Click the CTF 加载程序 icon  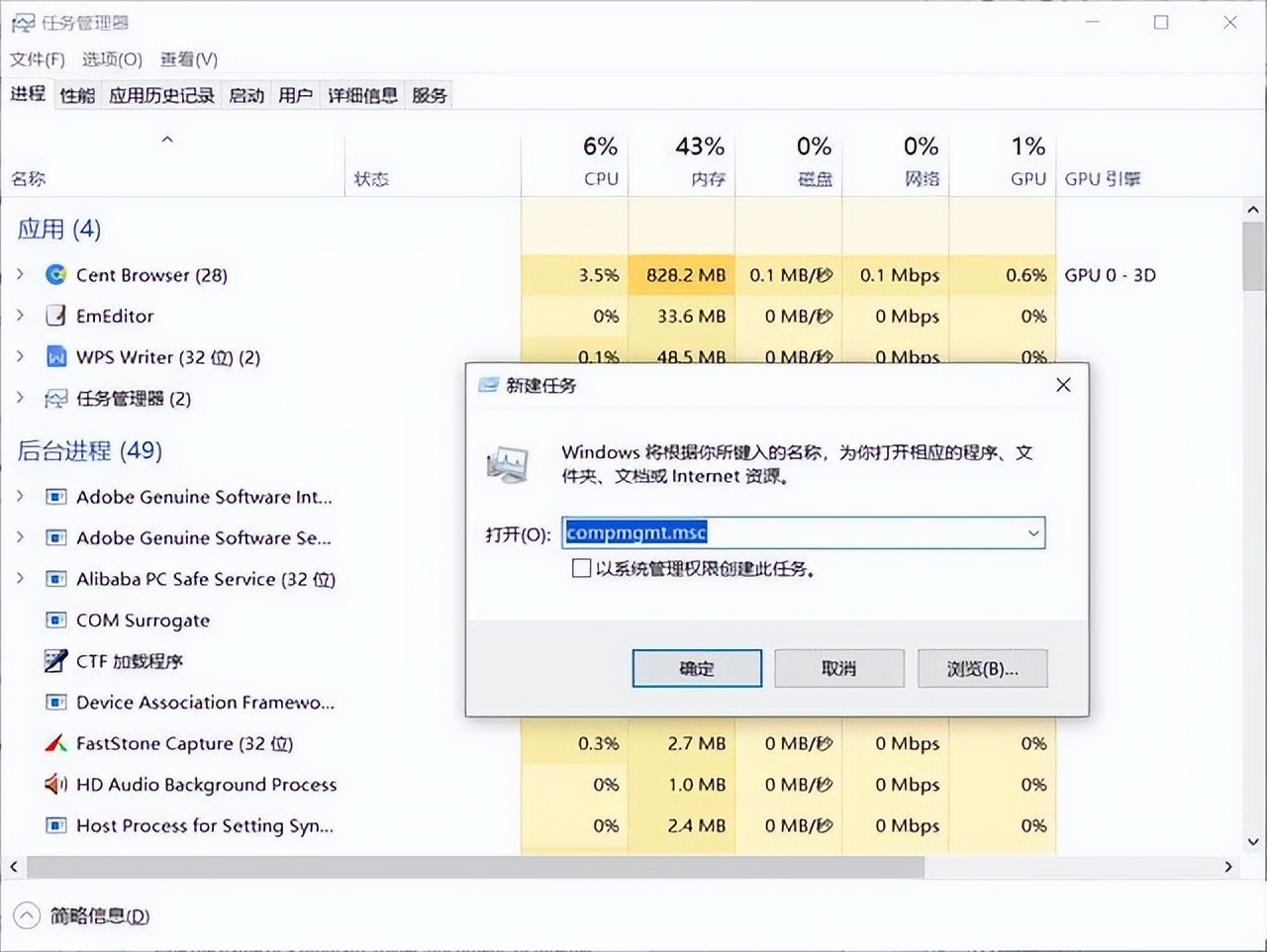(x=55, y=661)
